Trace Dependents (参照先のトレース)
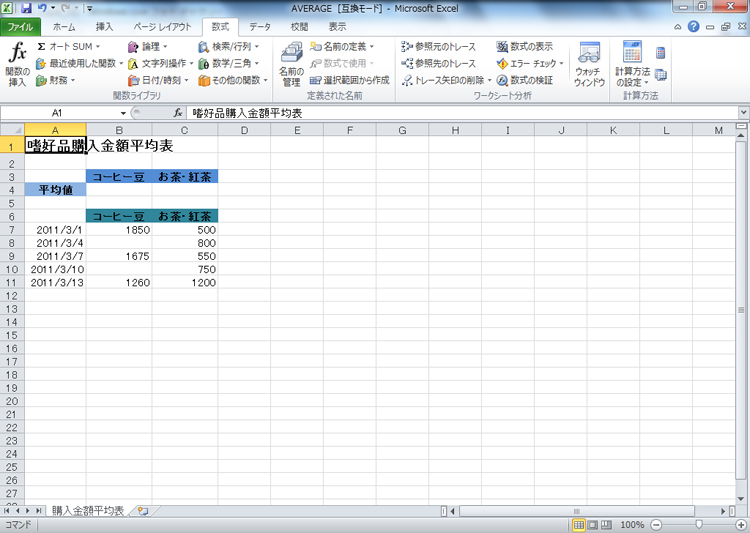This screenshot has height=533, width=750. (439, 63)
